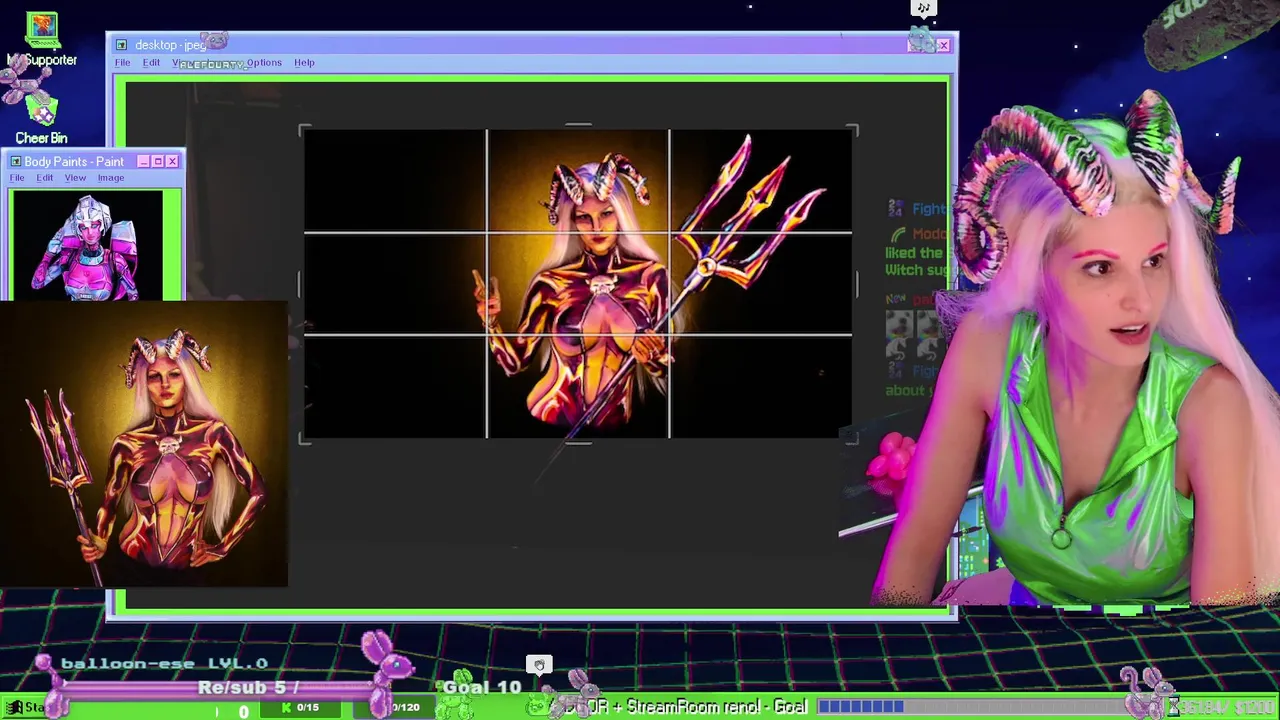Open Image menu in Body Paints window
The image size is (1280, 720).
click(111, 178)
